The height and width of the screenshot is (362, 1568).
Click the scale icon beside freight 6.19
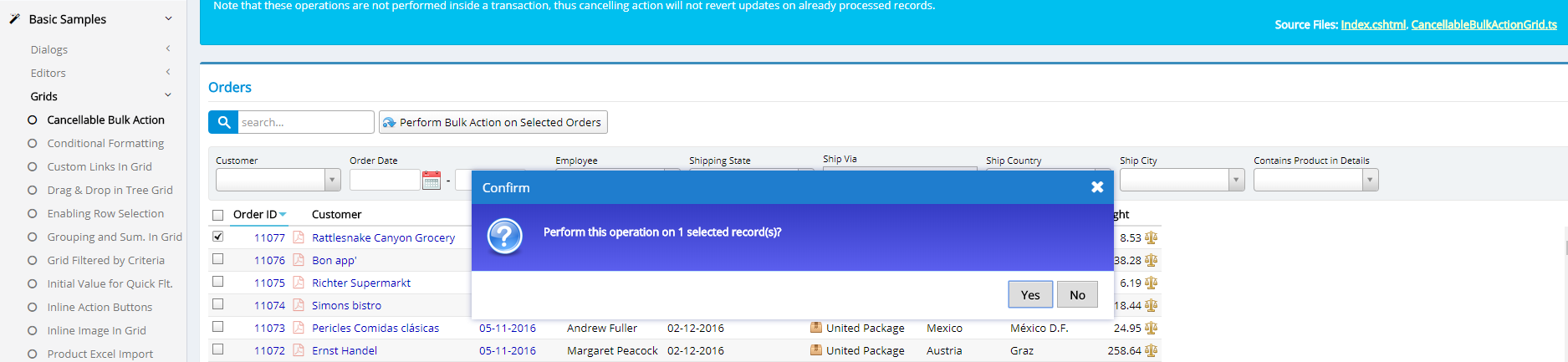(x=1152, y=283)
